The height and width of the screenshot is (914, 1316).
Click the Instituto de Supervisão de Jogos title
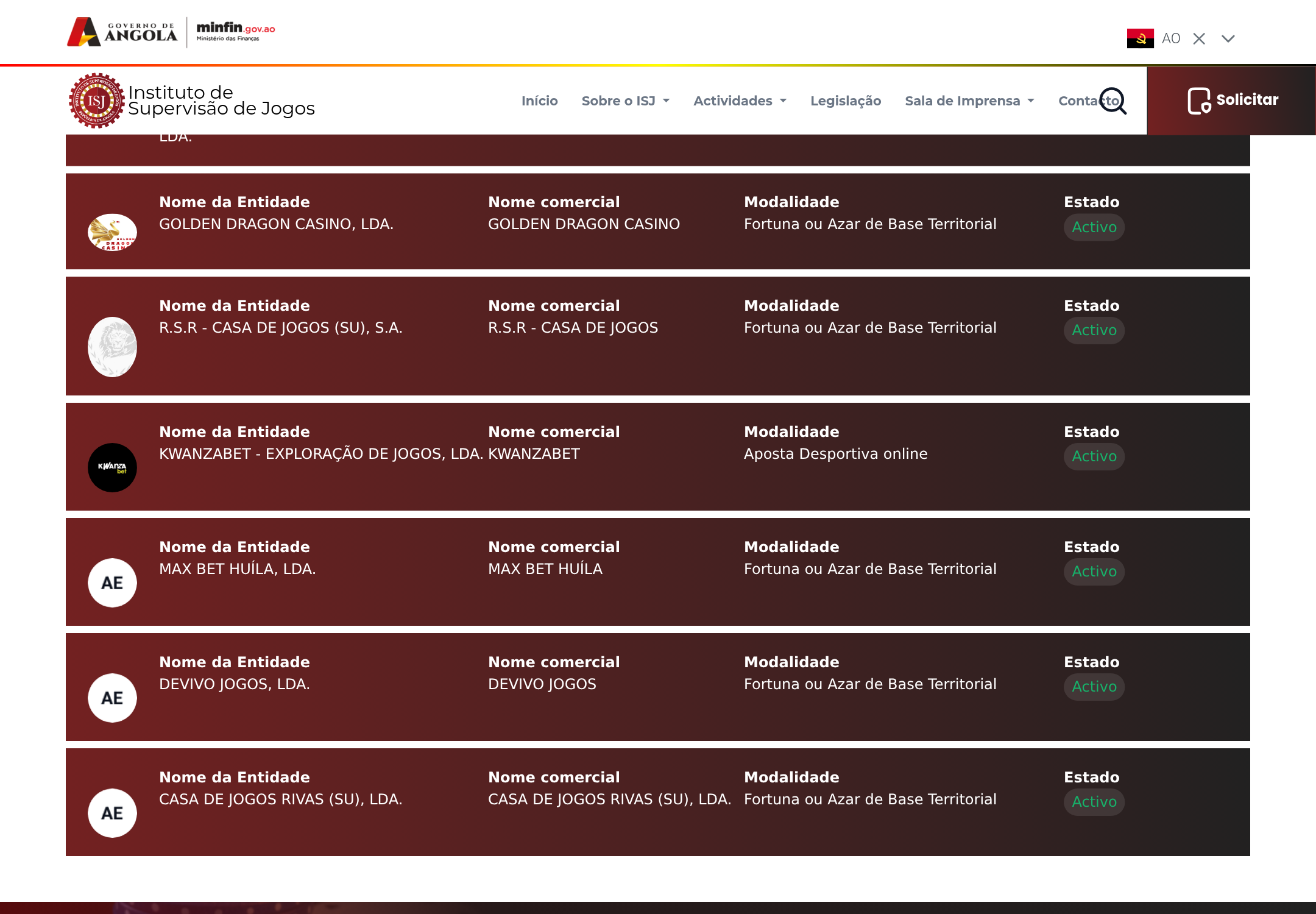[221, 101]
